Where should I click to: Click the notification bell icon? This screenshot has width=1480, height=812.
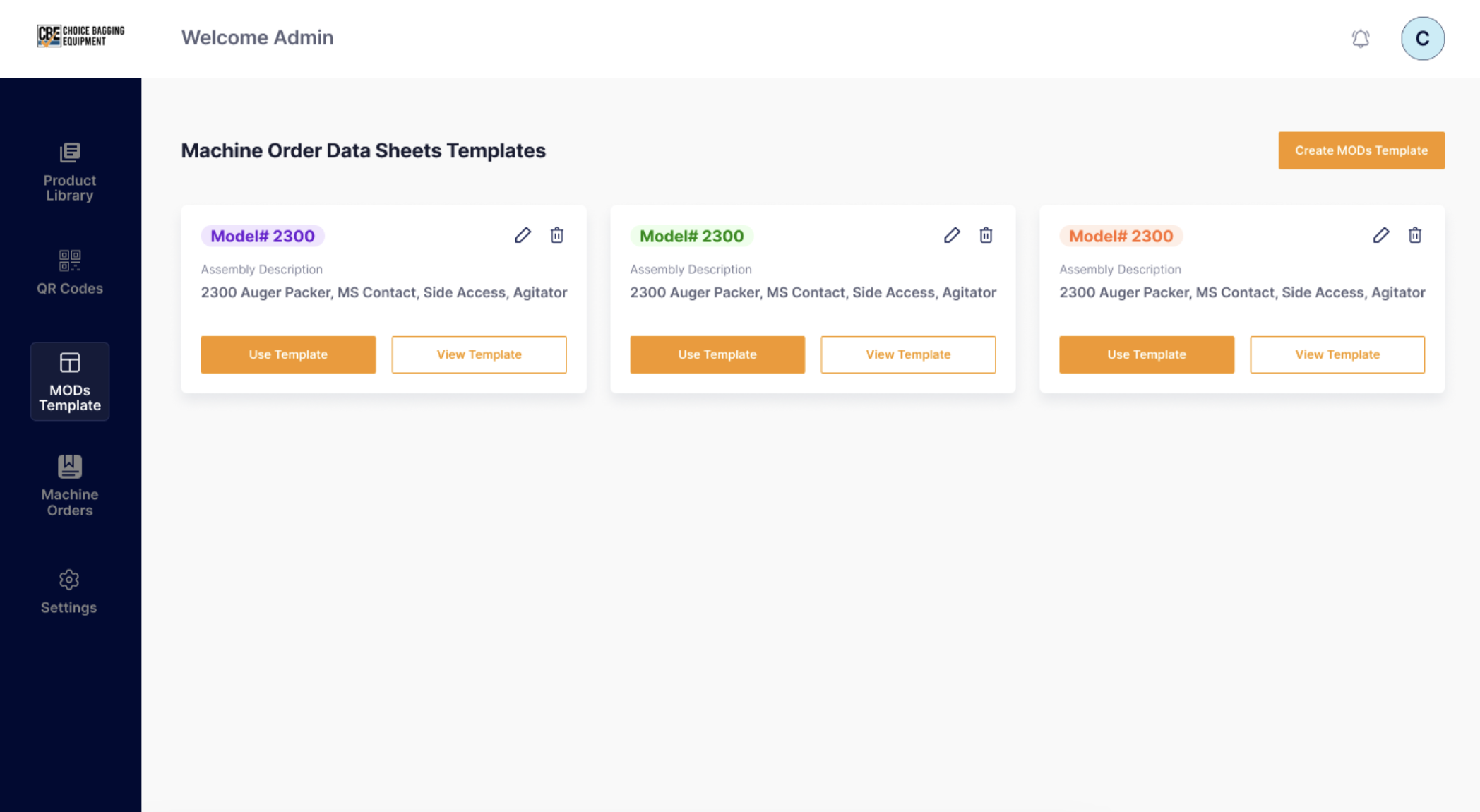tap(1360, 38)
